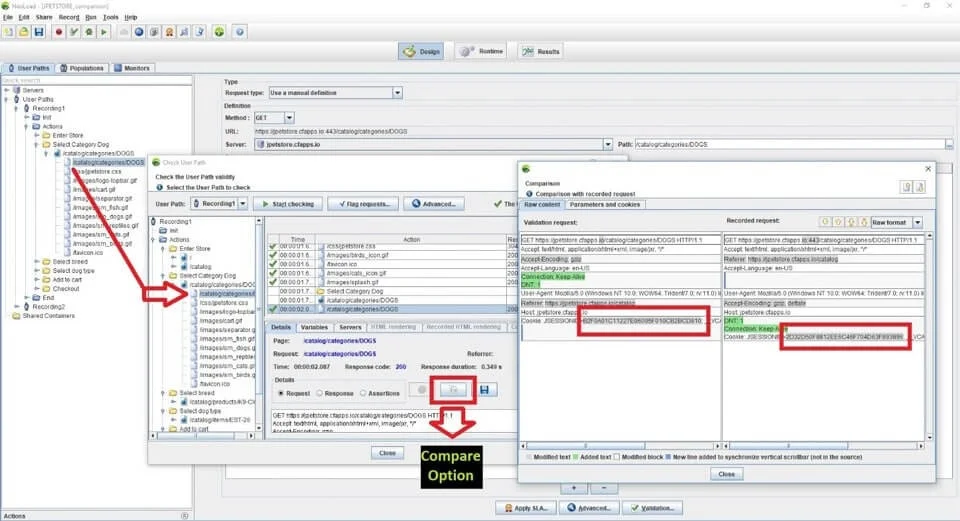The image size is (960, 521).
Task: Click horizontal scrollbar under Validation request pane
Action: tap(620, 446)
